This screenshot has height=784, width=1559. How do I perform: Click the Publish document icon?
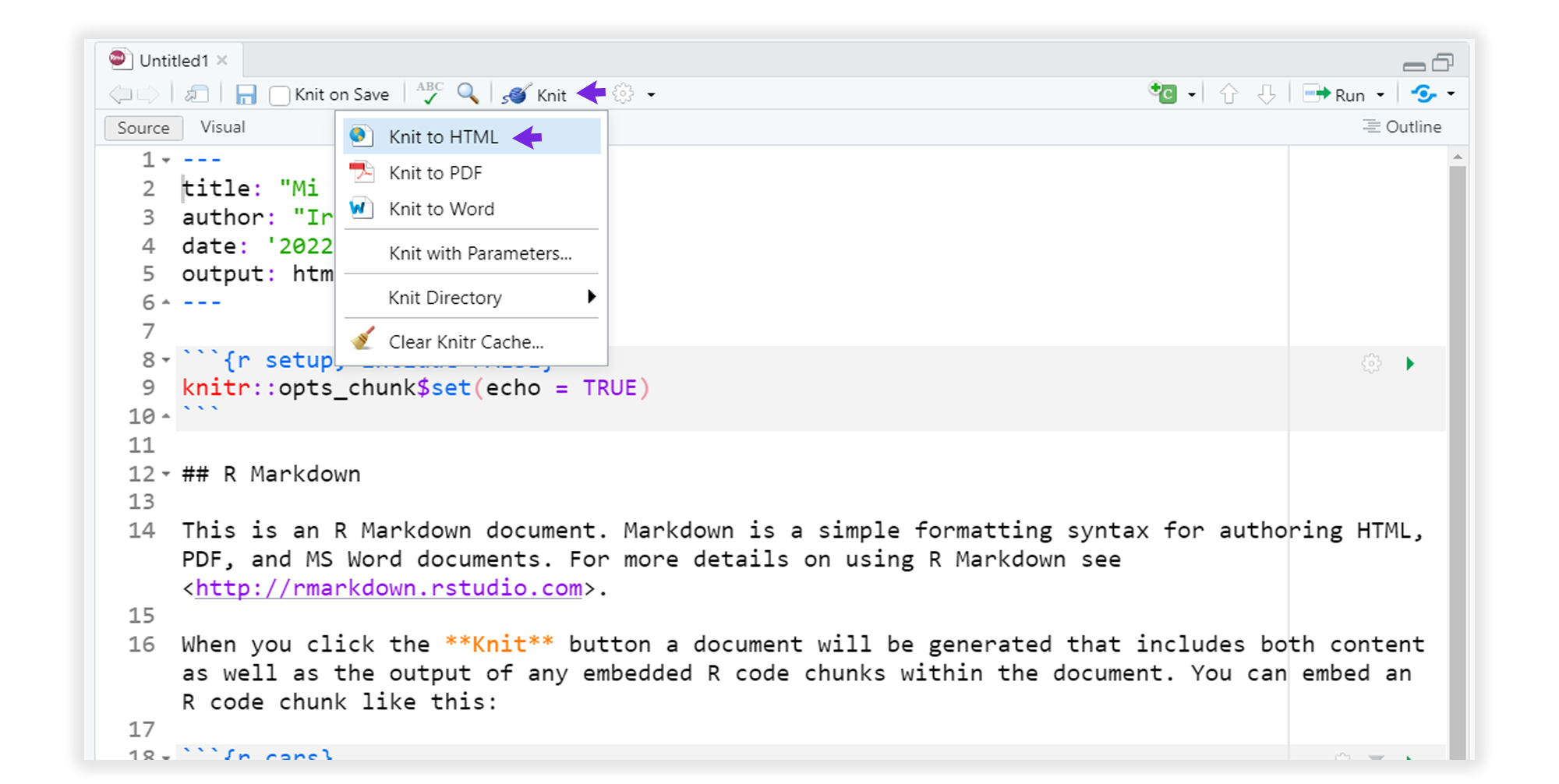click(x=1424, y=94)
